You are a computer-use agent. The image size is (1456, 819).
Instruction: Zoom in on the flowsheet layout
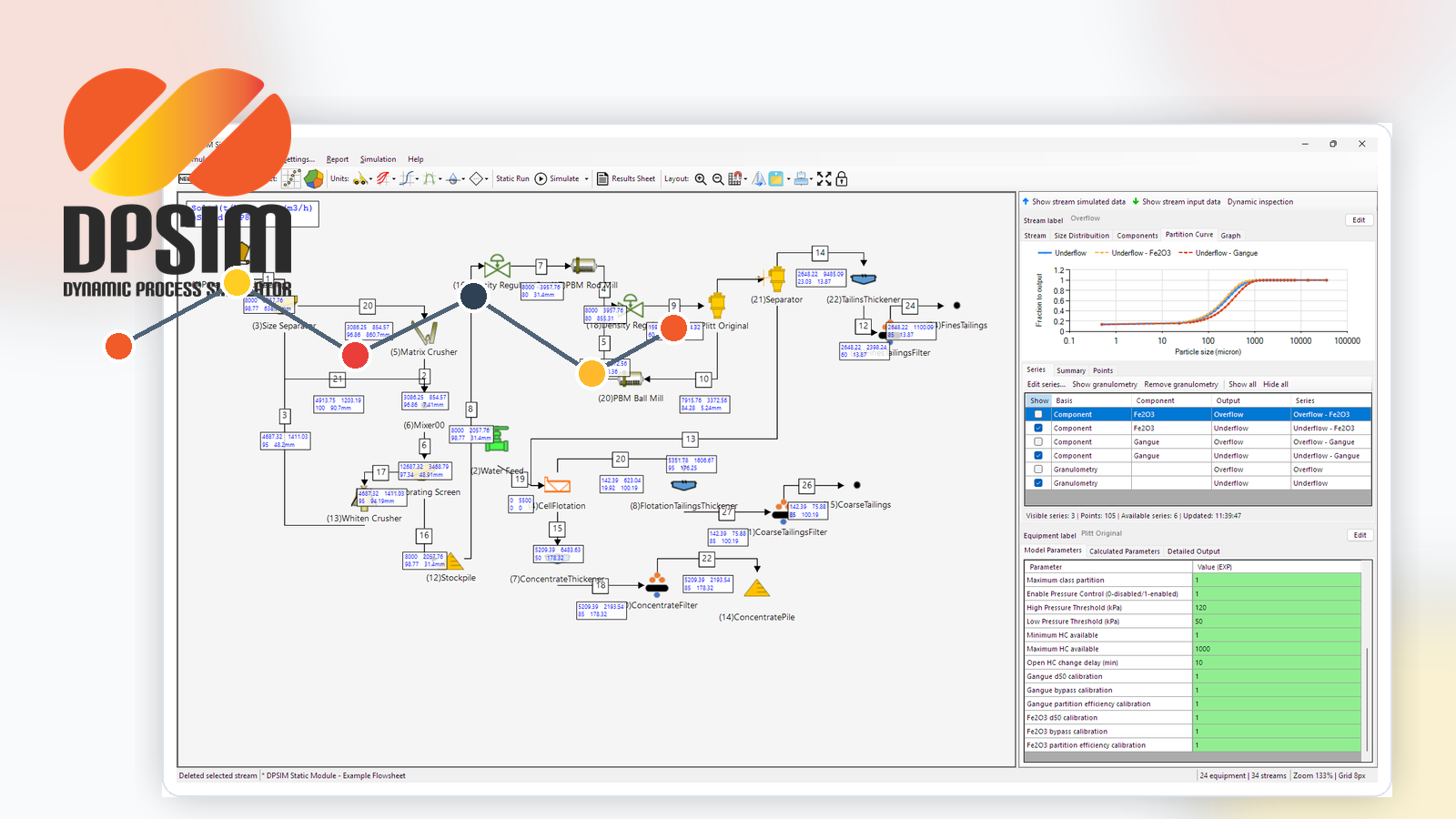click(x=701, y=179)
